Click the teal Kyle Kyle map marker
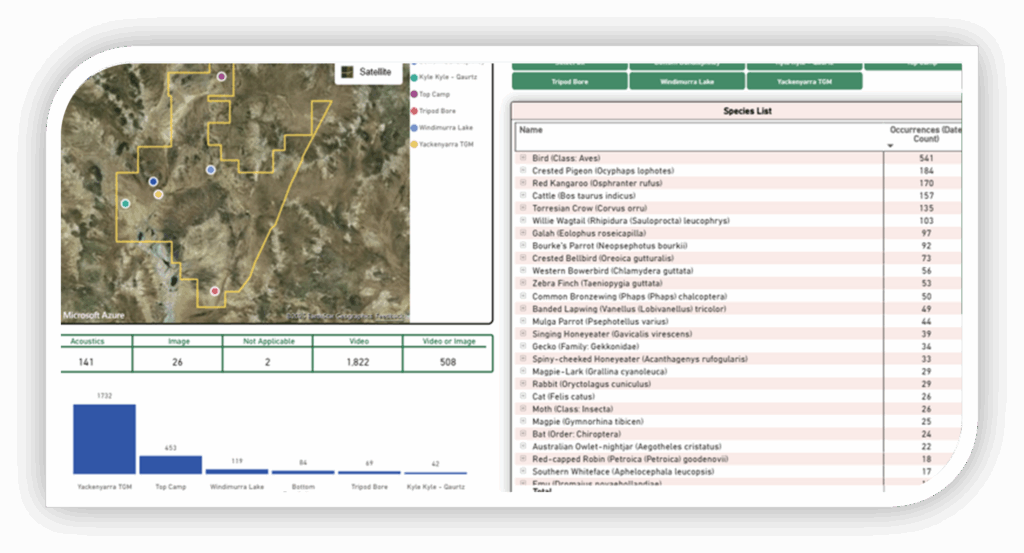The image size is (1024, 553). point(125,204)
